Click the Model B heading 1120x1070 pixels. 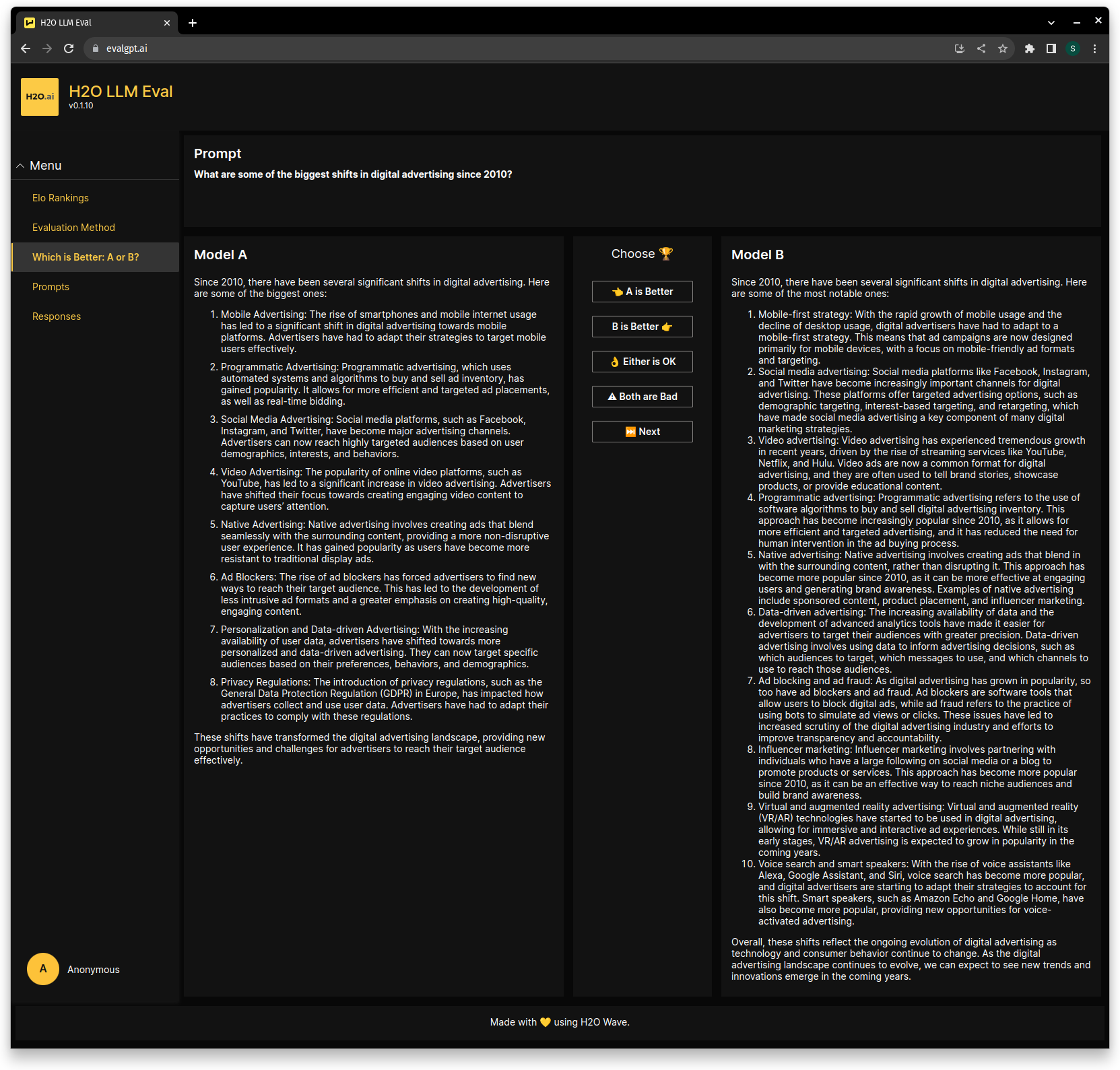758,255
